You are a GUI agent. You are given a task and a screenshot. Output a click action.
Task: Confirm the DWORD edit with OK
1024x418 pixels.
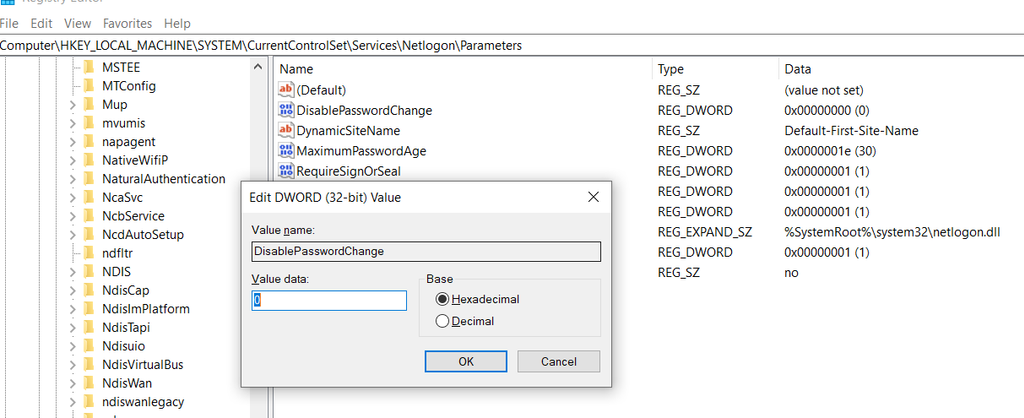point(466,361)
